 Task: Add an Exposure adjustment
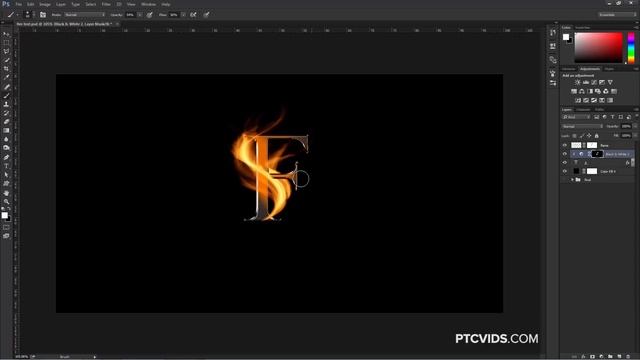(602, 82)
